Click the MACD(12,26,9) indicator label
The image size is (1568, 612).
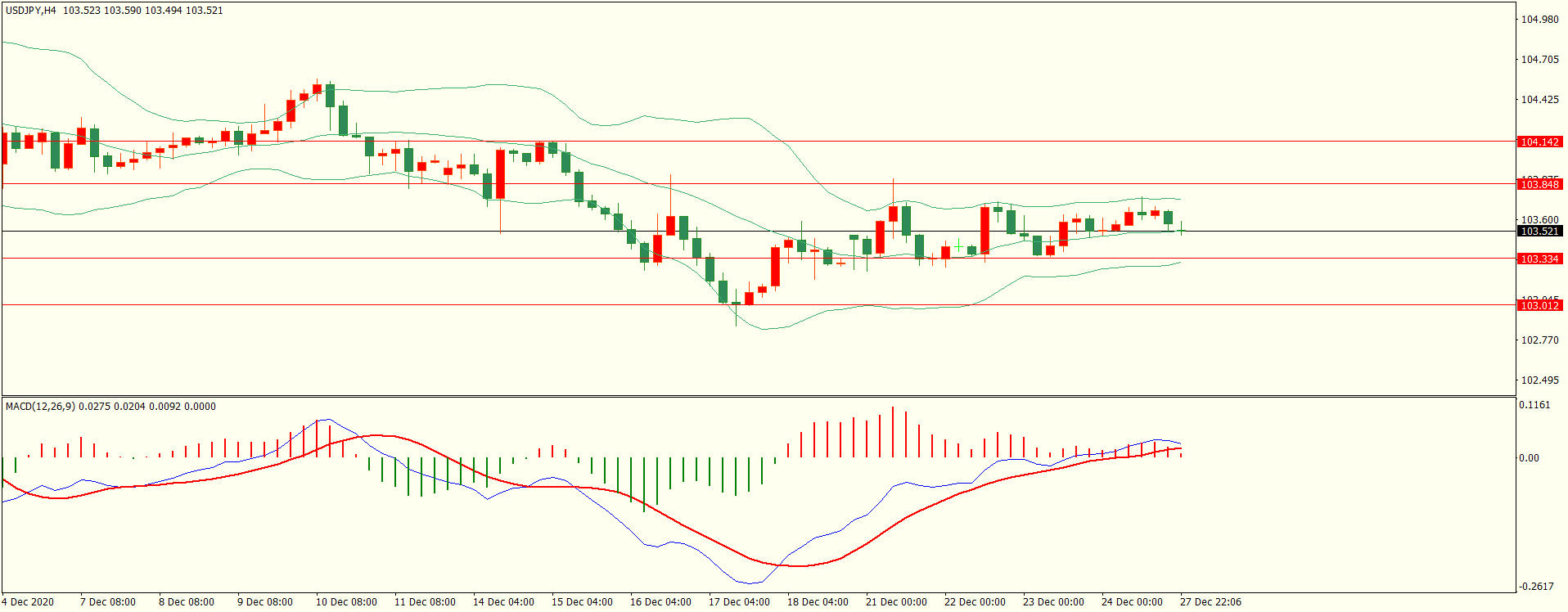[x=40, y=407]
